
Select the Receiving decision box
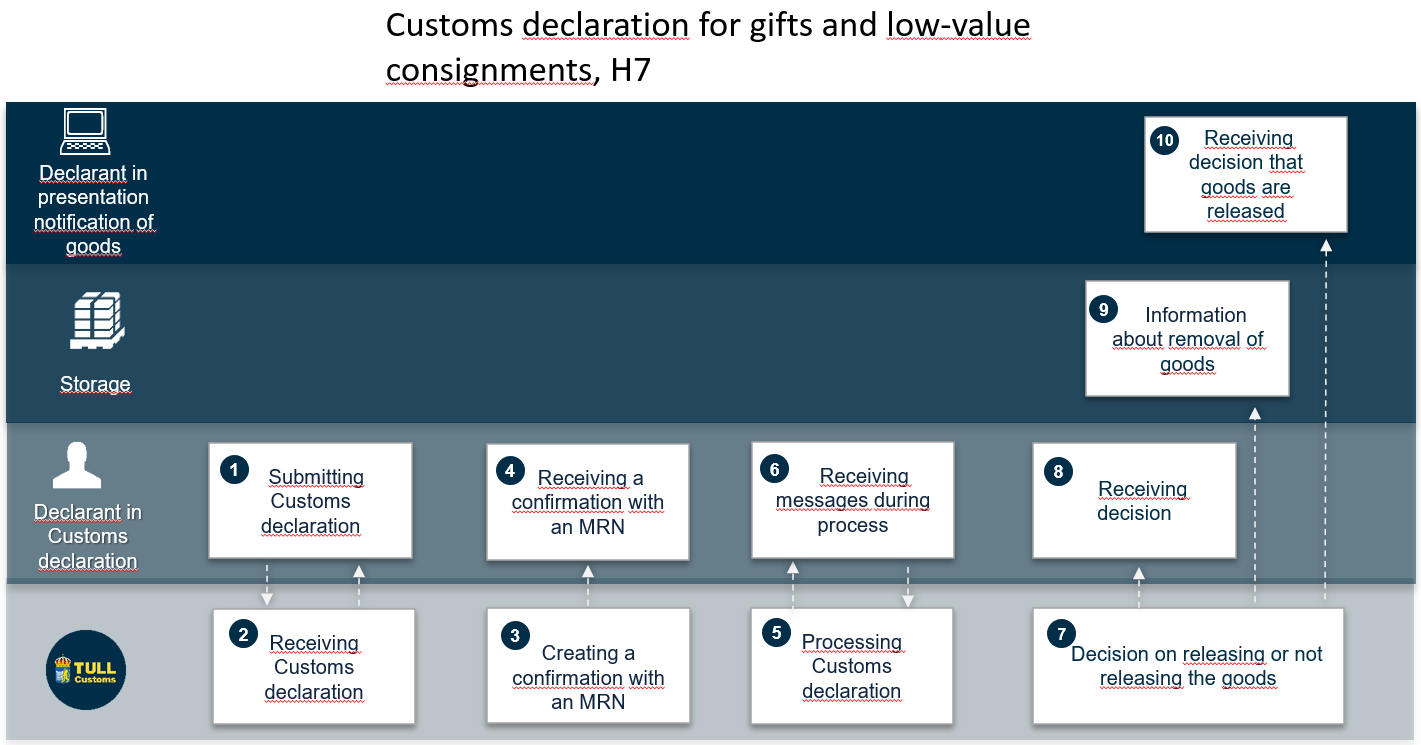[x=1134, y=500]
